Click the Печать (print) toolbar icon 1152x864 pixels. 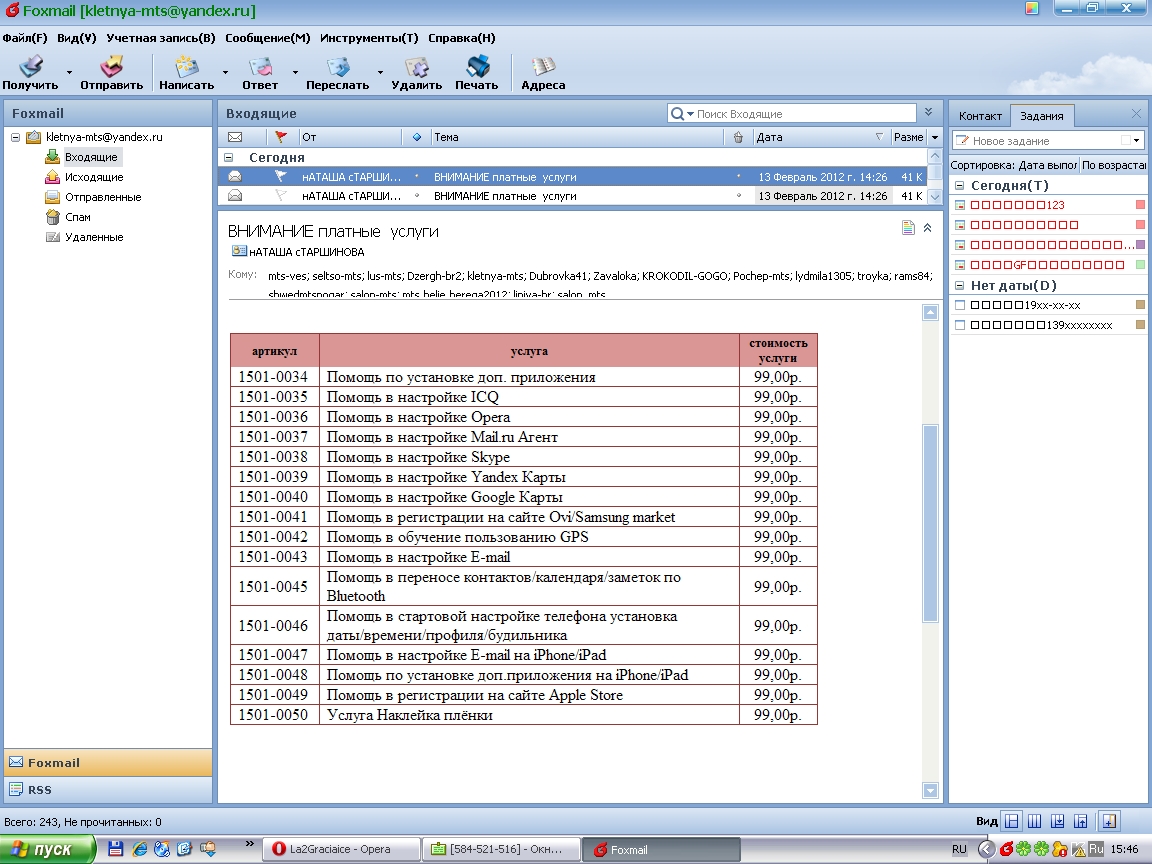point(477,66)
